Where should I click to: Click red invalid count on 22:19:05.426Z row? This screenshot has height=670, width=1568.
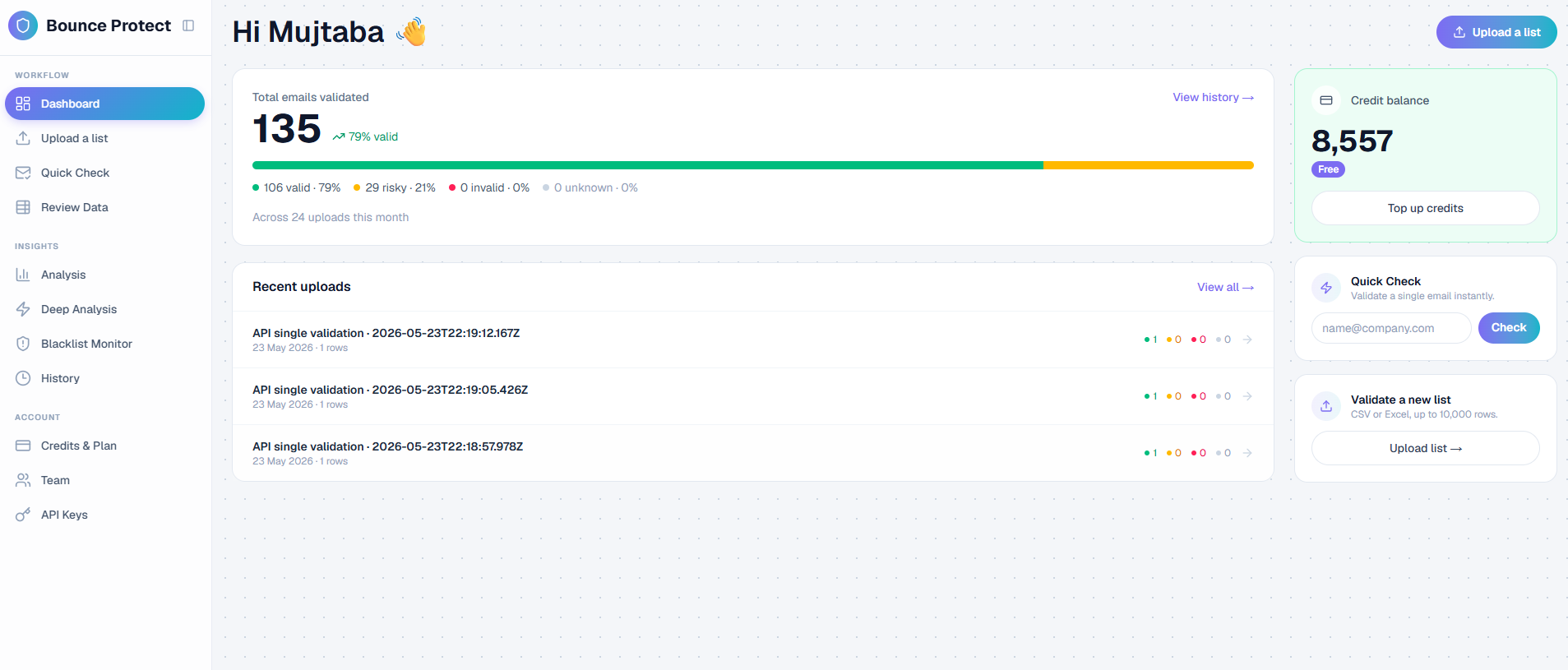pos(1199,396)
